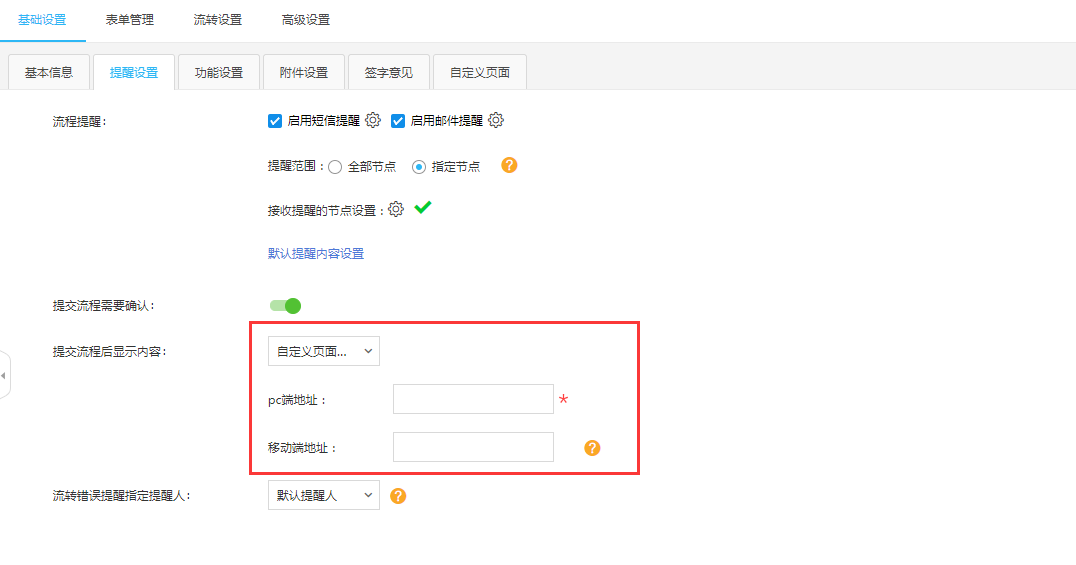This screenshot has height=565, width=1076.
Task: Click orange help icon beside 指定节点
Action: pyautogui.click(x=509, y=165)
